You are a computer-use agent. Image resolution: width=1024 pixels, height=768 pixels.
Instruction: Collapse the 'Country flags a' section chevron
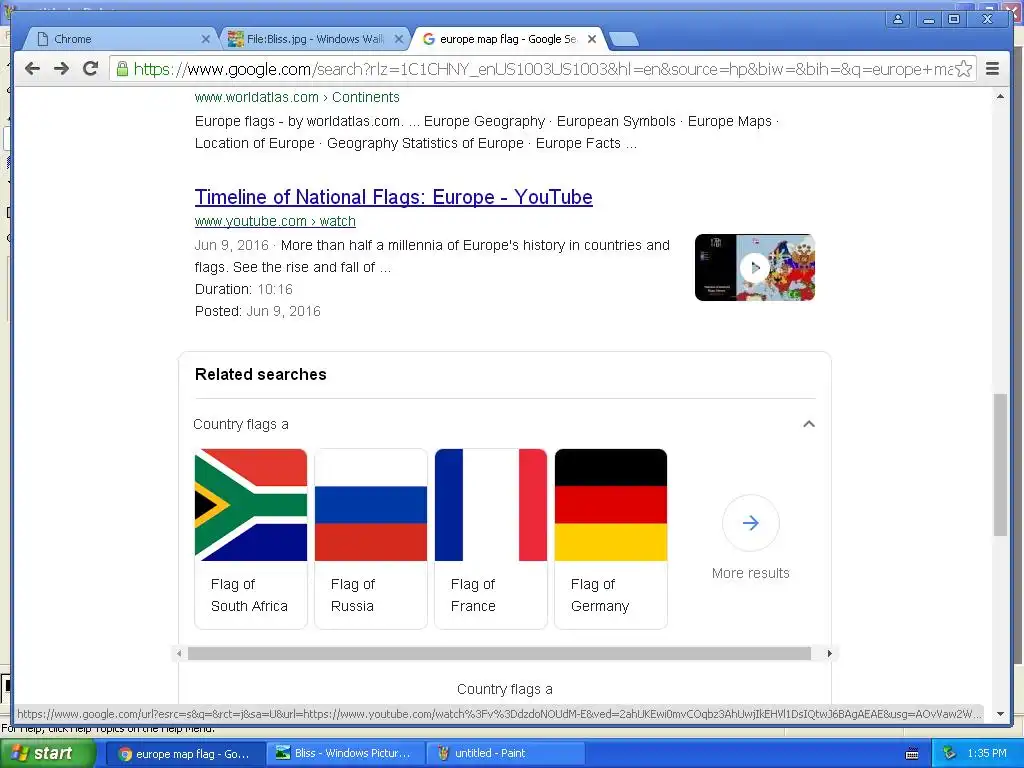[808, 424]
